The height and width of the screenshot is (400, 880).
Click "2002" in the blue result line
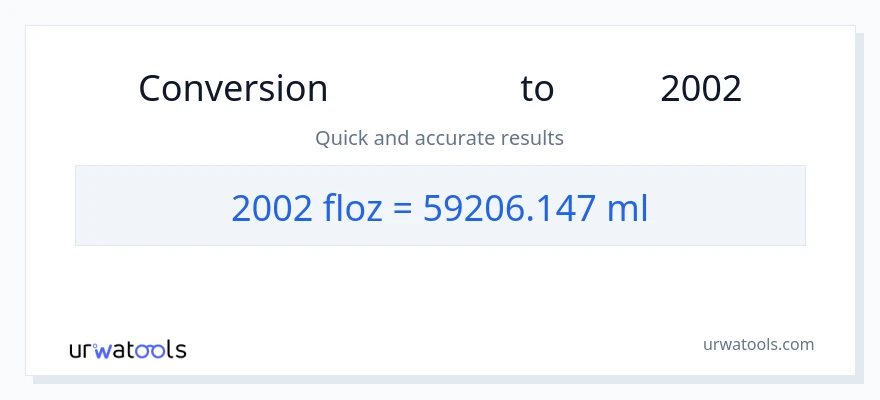[265, 207]
